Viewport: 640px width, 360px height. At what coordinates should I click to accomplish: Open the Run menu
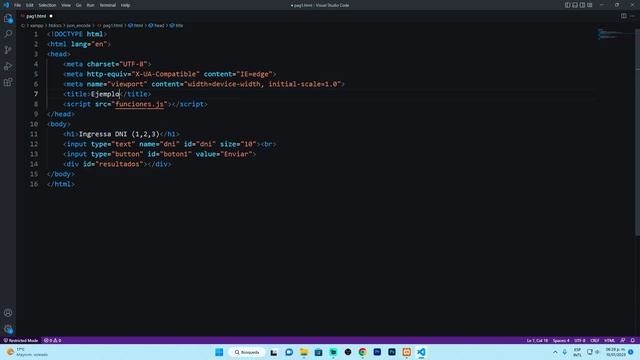91,5
